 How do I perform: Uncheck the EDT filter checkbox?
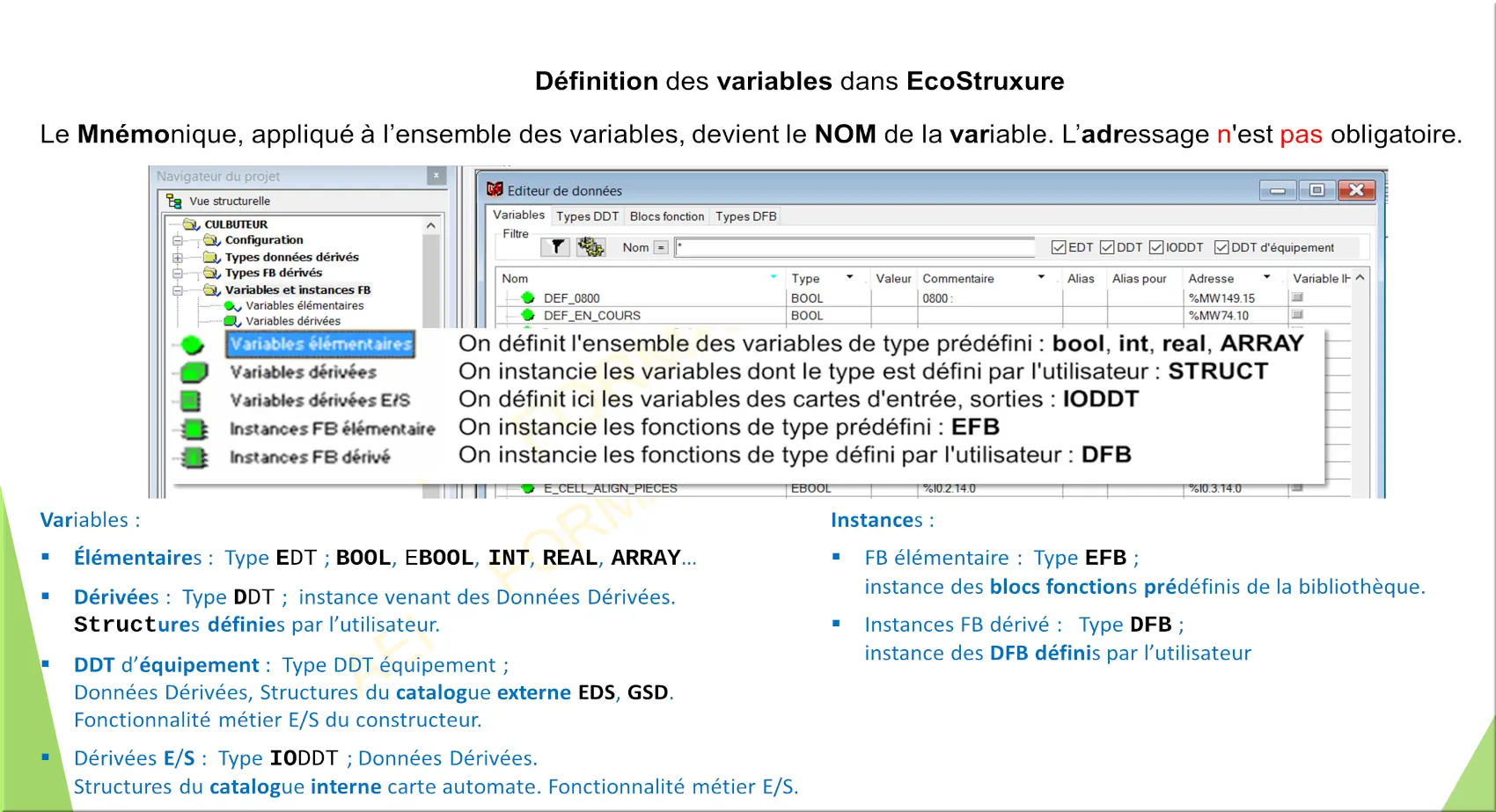tap(1059, 247)
